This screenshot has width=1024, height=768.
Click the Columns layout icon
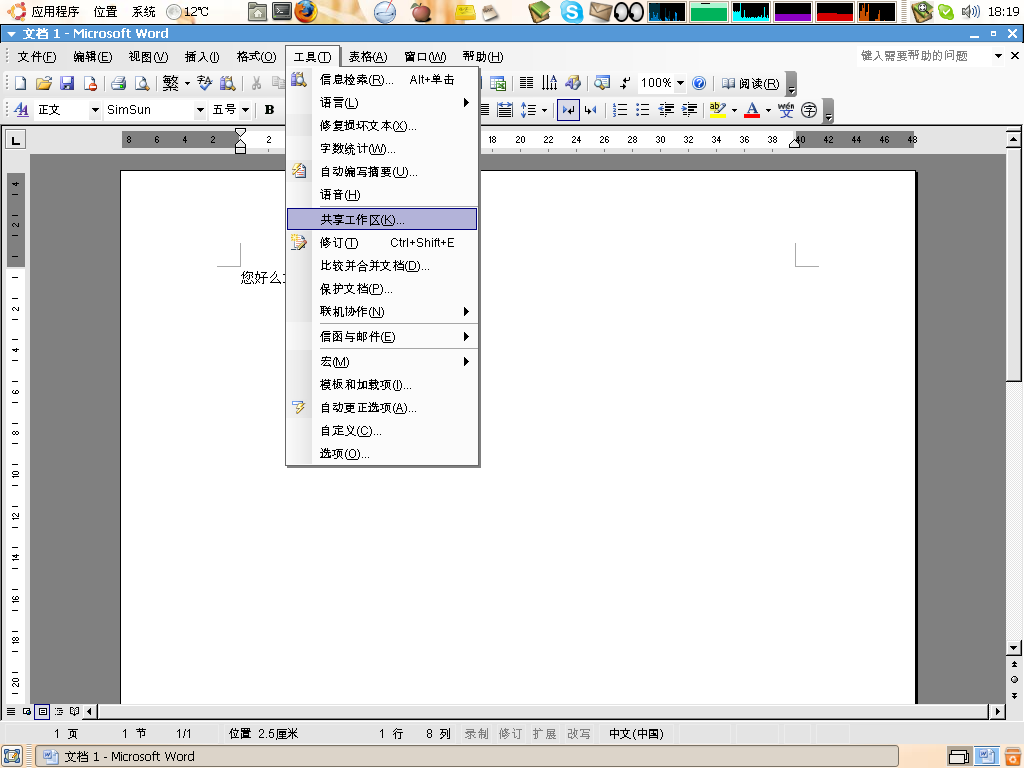pyautogui.click(x=526, y=83)
